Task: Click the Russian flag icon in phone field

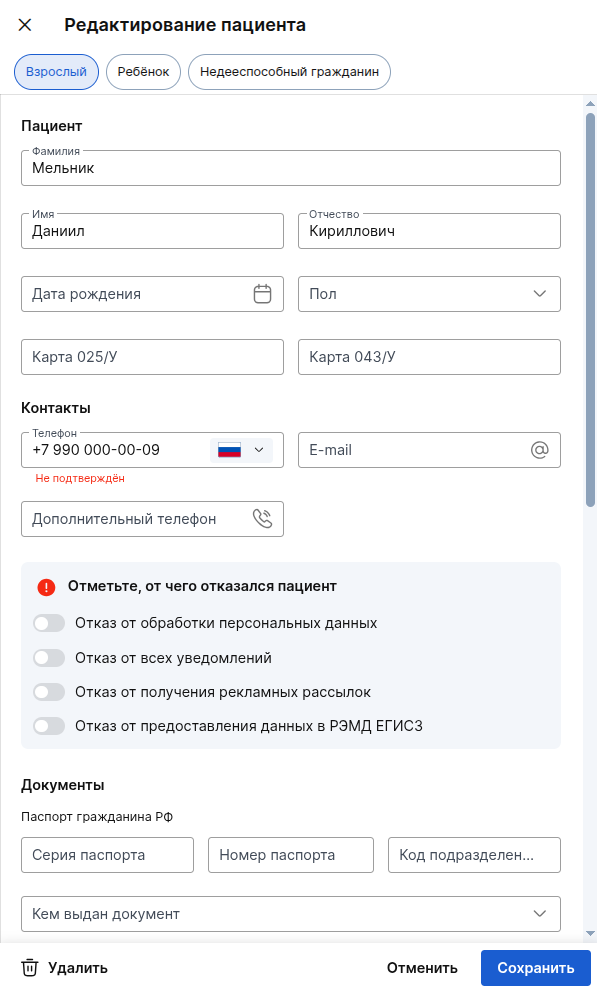Action: tap(228, 450)
